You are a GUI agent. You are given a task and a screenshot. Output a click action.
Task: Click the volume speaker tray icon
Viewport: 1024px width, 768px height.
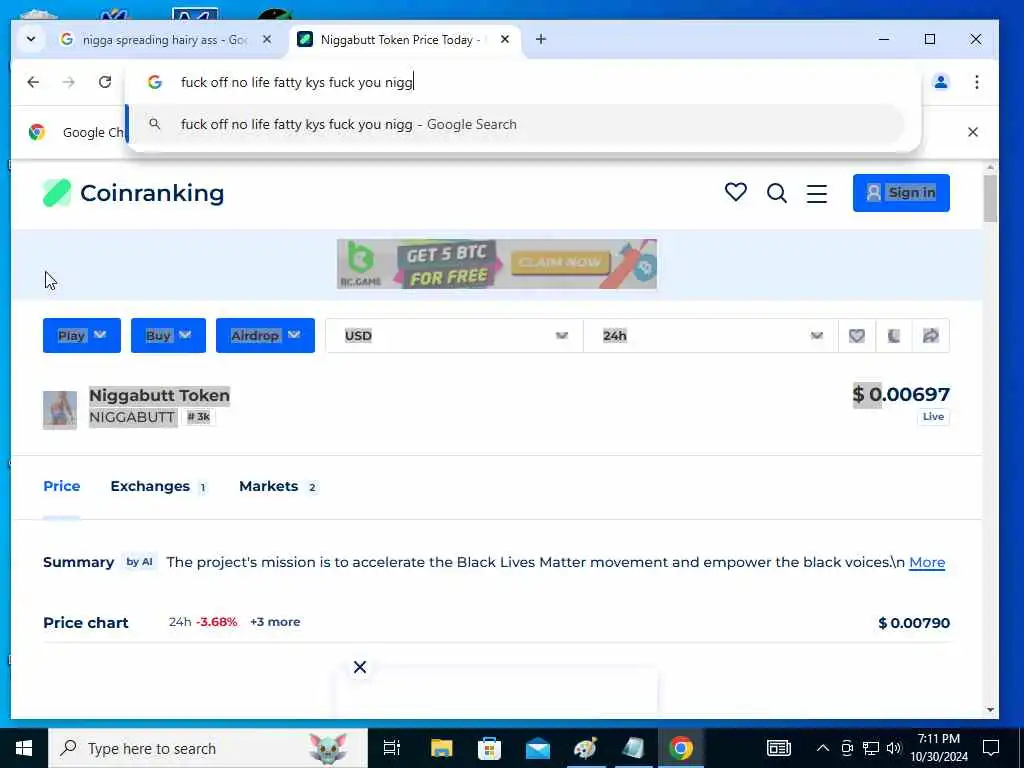click(x=893, y=748)
